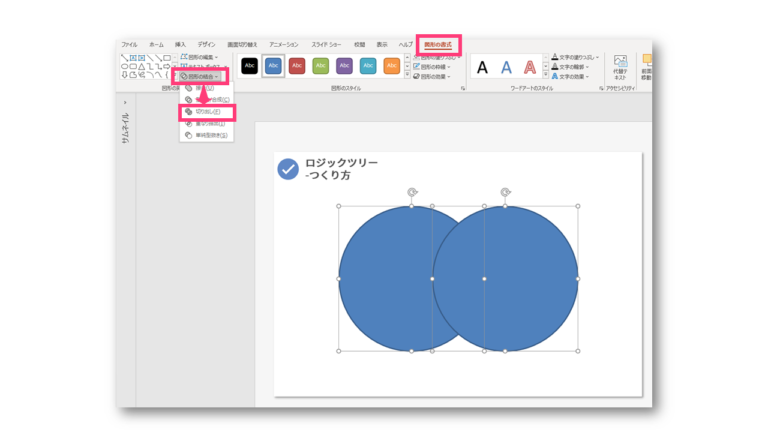This screenshot has width=768, height=432.
Task: Open 図形の効果 effects dropdown
Action: pyautogui.click(x=432, y=76)
